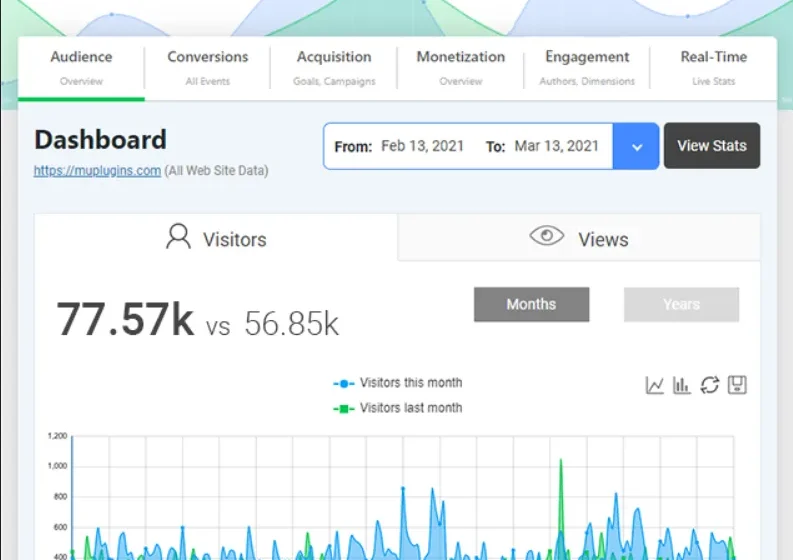Toggle Visitors this month legend item

click(398, 383)
